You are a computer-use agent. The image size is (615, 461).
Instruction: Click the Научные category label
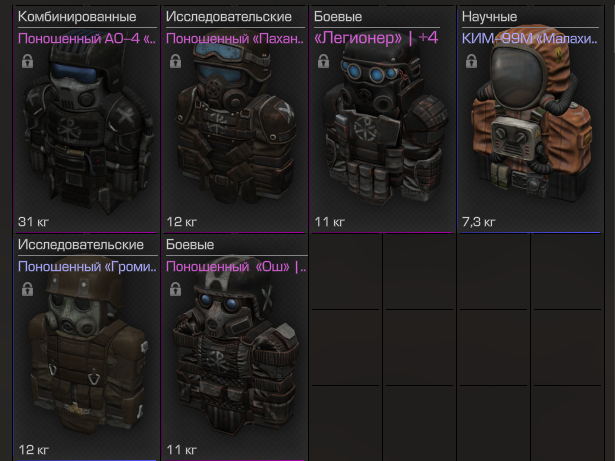489,16
